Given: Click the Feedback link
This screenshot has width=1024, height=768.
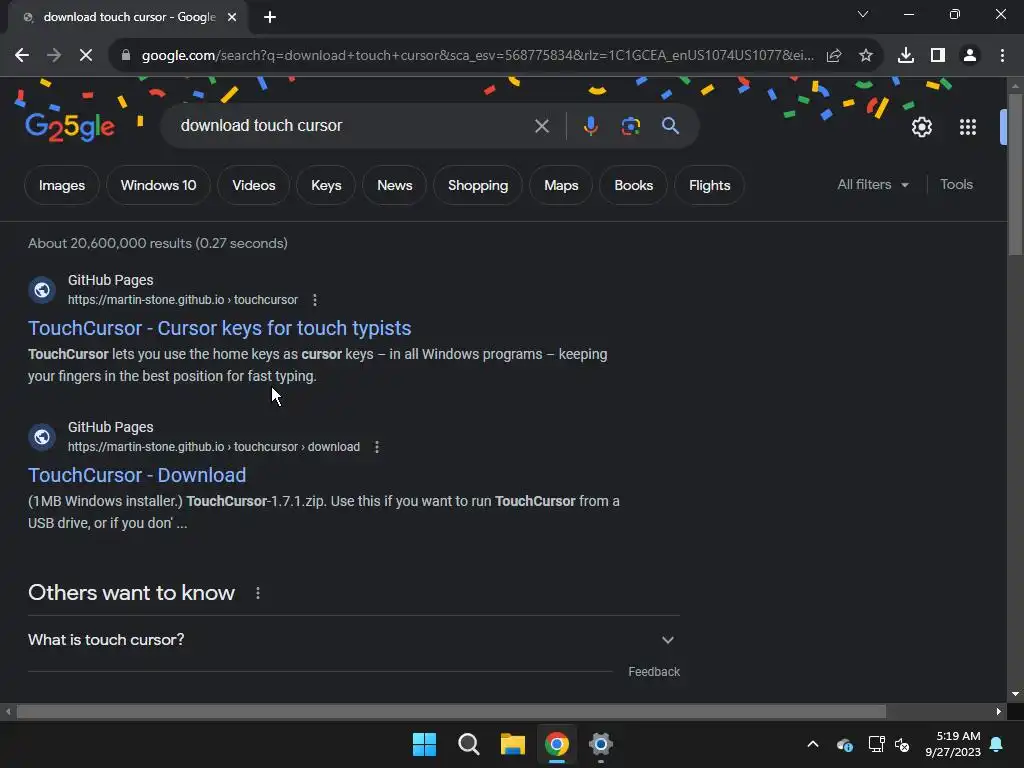Looking at the screenshot, I should click(654, 672).
